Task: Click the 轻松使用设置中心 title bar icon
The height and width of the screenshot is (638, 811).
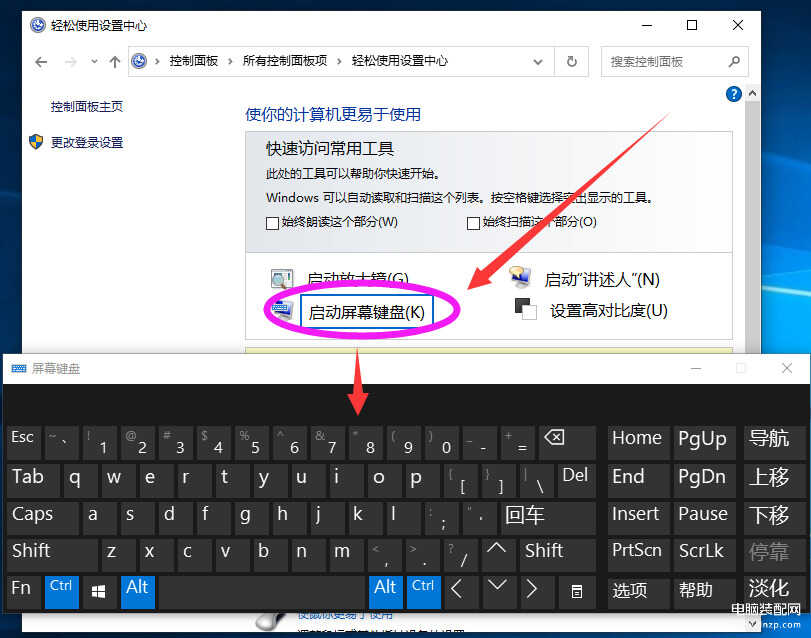Action: tap(38, 25)
